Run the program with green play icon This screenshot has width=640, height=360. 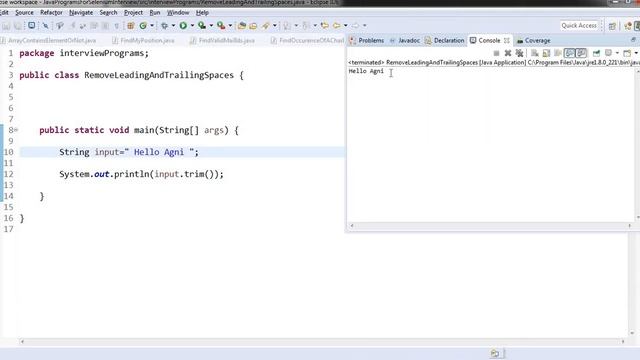(x=183, y=26)
